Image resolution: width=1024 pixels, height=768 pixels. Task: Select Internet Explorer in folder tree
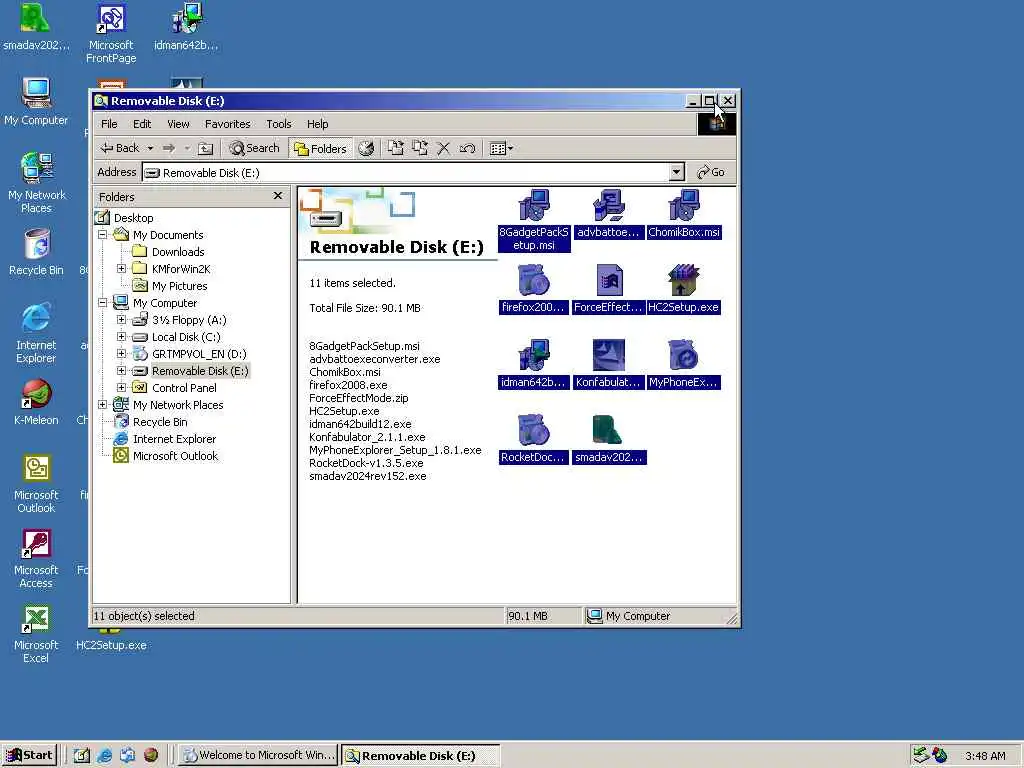[174, 439]
